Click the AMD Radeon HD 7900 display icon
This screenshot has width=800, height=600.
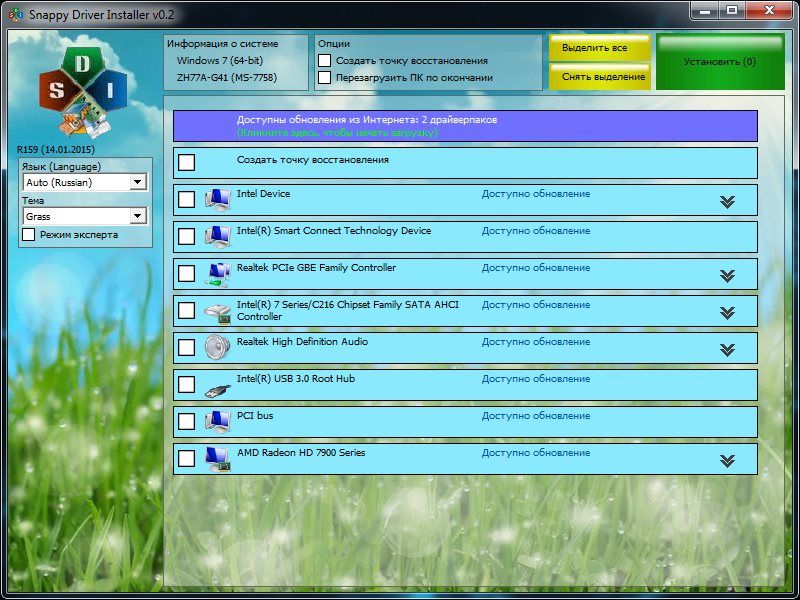click(x=218, y=459)
